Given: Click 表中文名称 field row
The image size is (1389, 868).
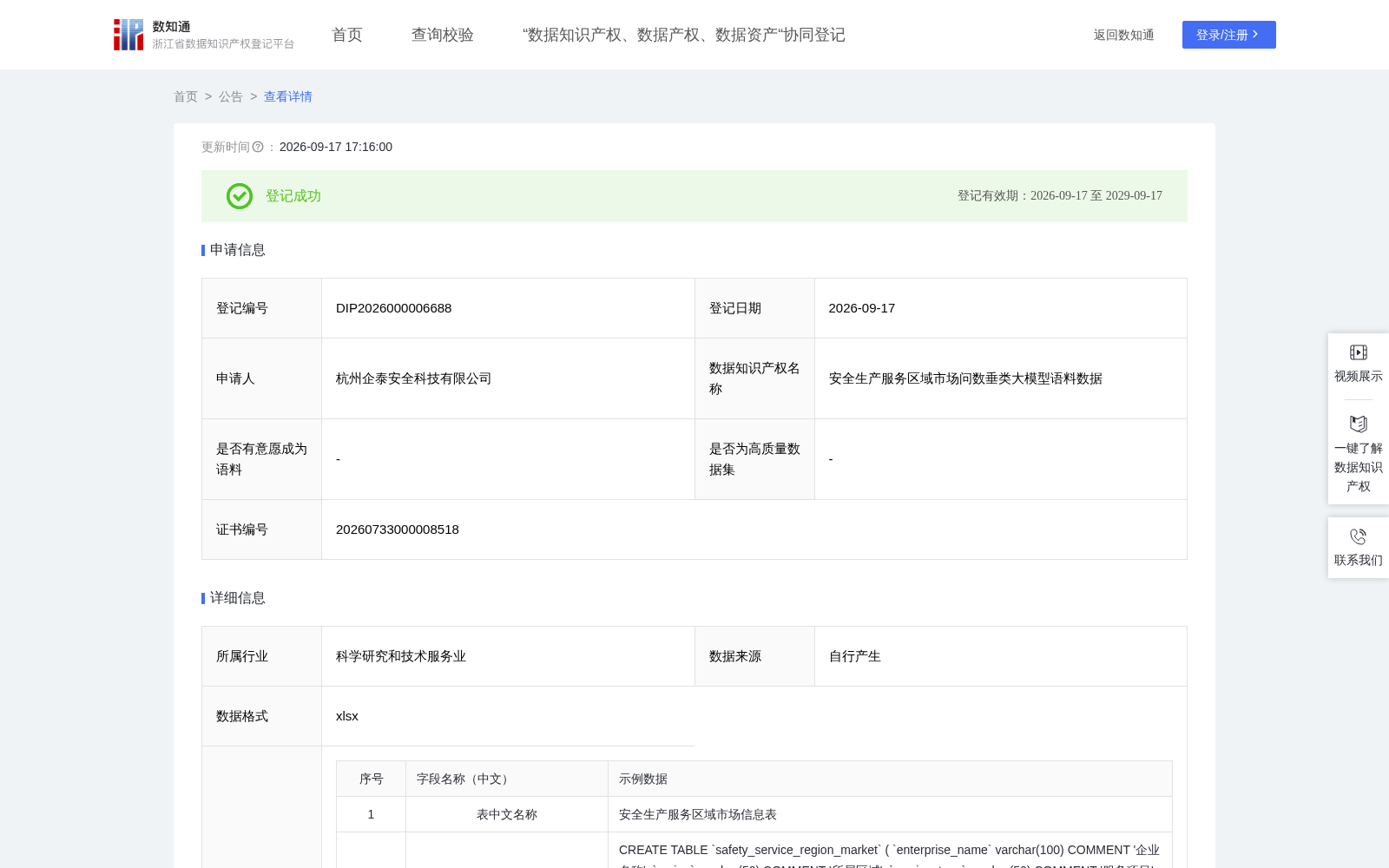Looking at the screenshot, I should (507, 814).
